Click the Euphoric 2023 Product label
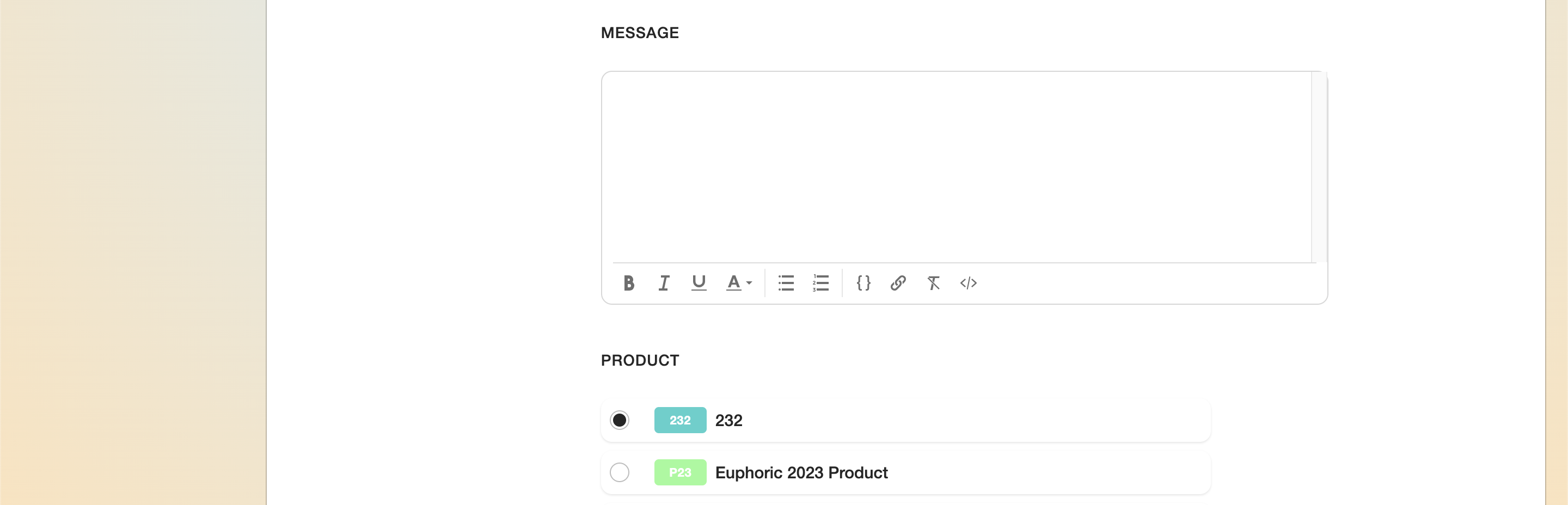The height and width of the screenshot is (505, 1568). pyautogui.click(x=801, y=473)
